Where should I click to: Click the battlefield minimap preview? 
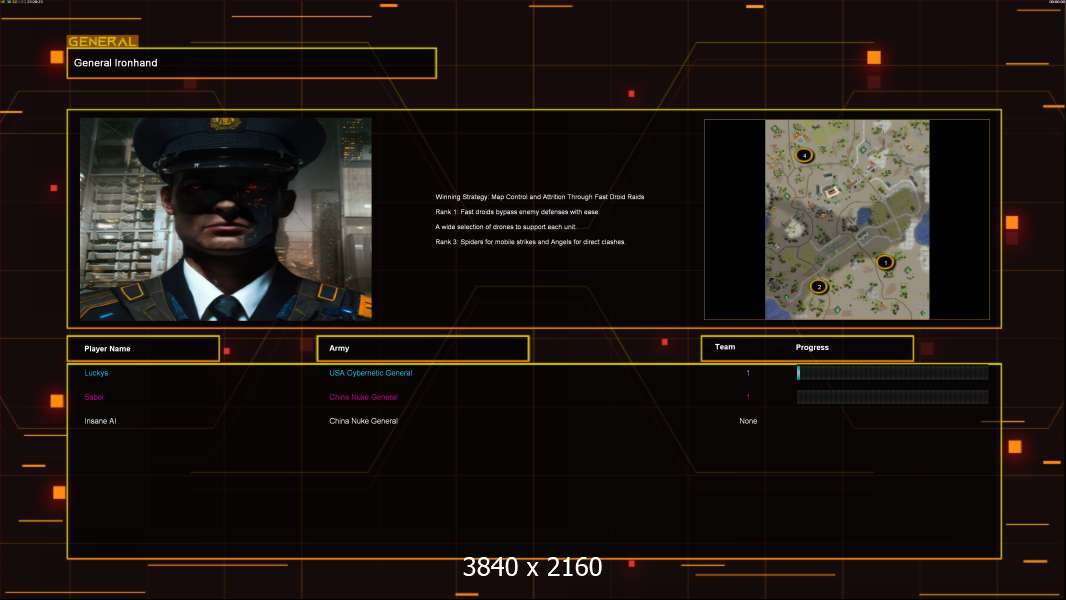tap(847, 219)
